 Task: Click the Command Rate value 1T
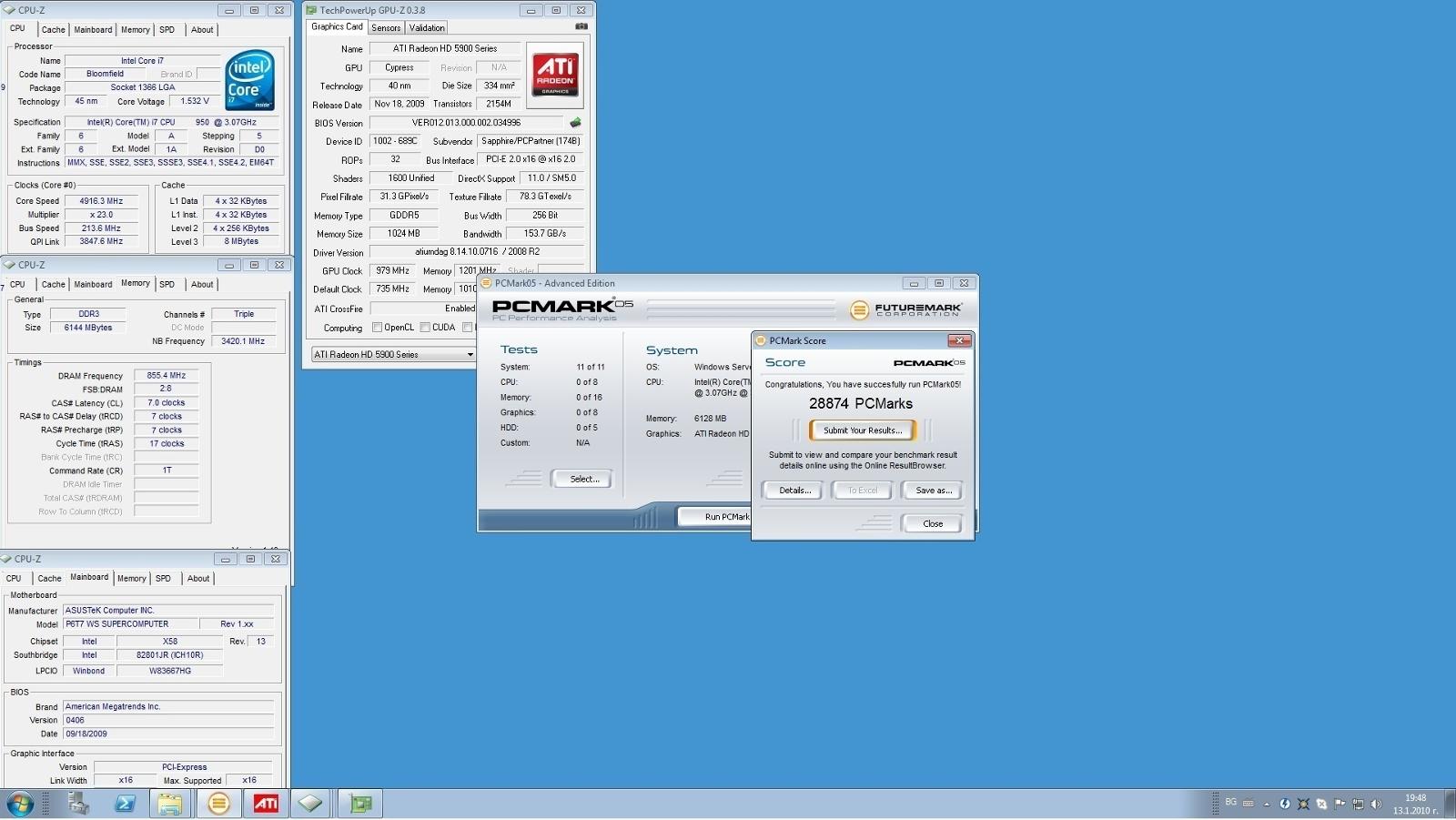pyautogui.click(x=166, y=471)
